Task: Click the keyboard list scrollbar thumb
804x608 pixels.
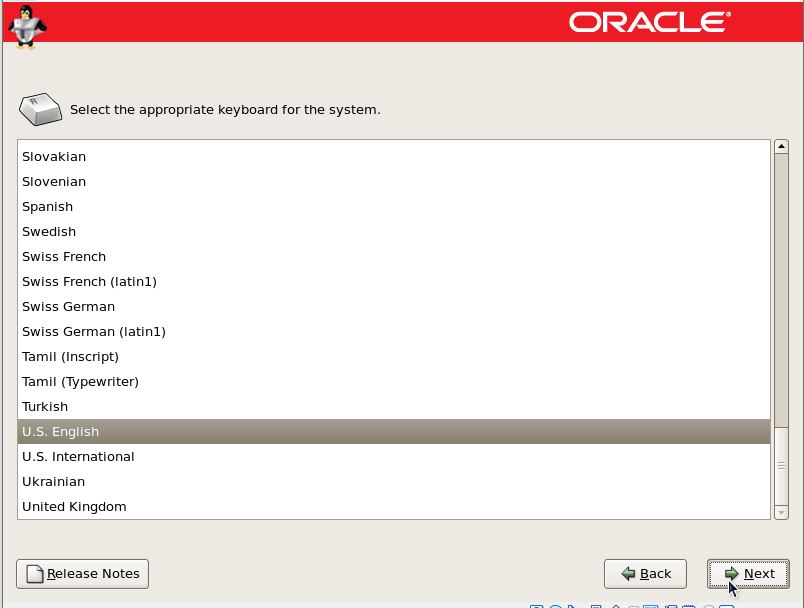Action: click(781, 465)
